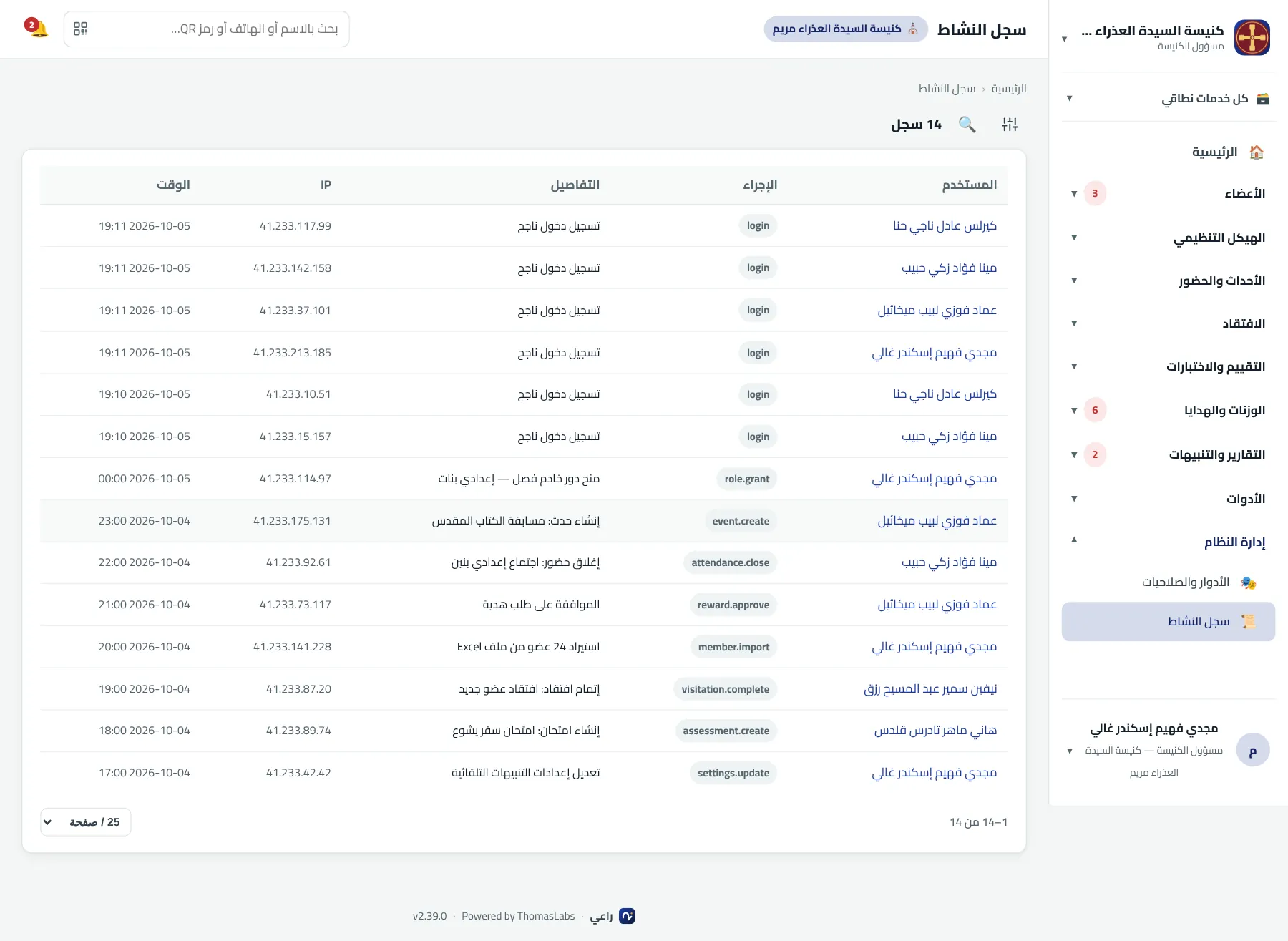Image resolution: width=1288 pixels, height=941 pixels.
Task: Click the church icon in header chip
Action: click(x=913, y=29)
